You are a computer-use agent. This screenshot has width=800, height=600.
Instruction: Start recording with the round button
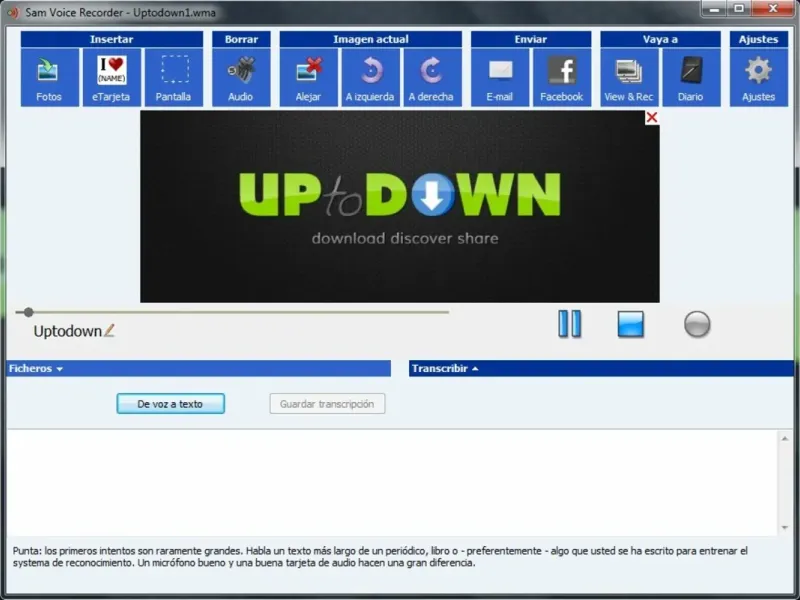coord(697,324)
